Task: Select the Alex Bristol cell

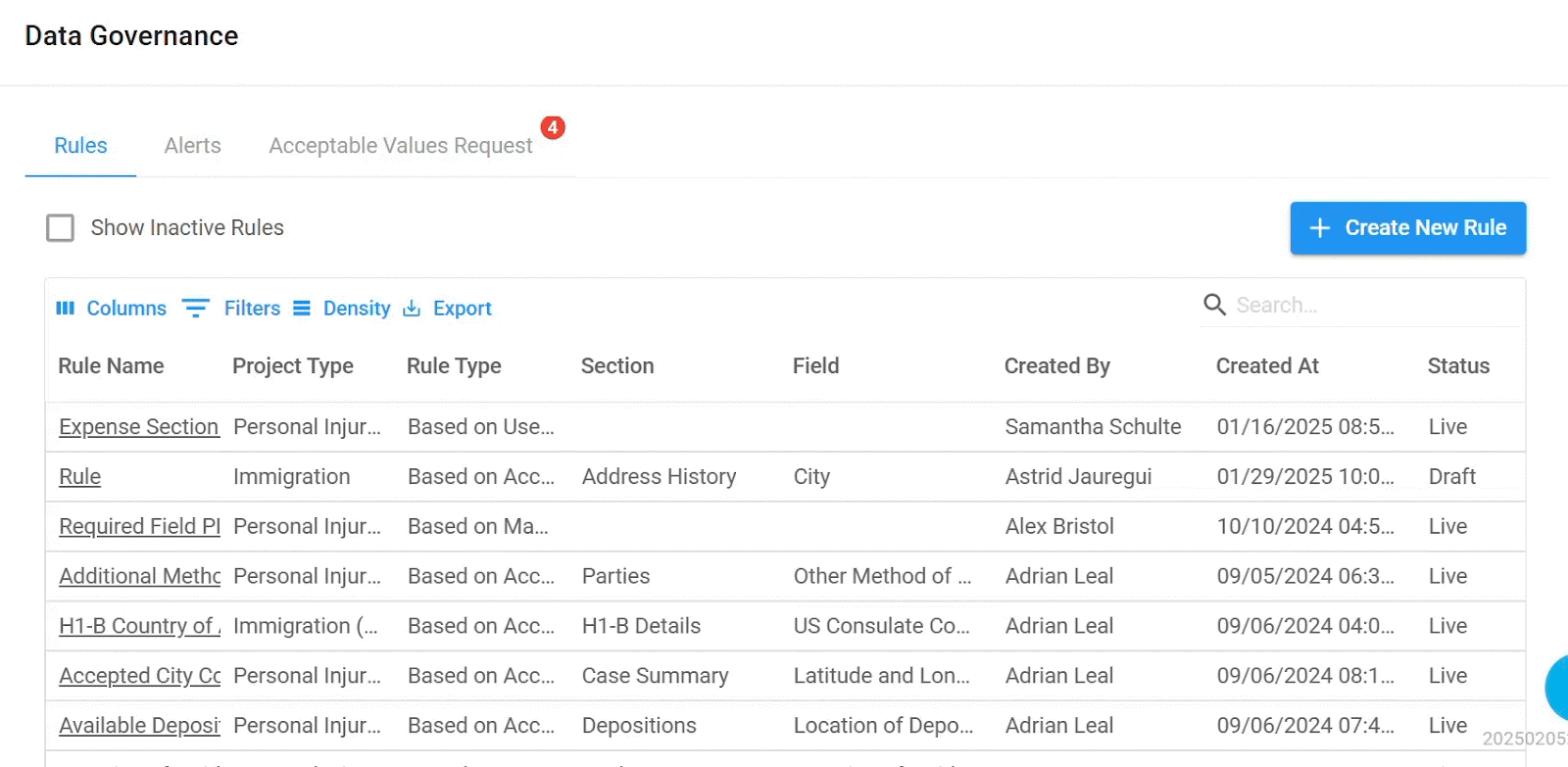Action: [1059, 527]
